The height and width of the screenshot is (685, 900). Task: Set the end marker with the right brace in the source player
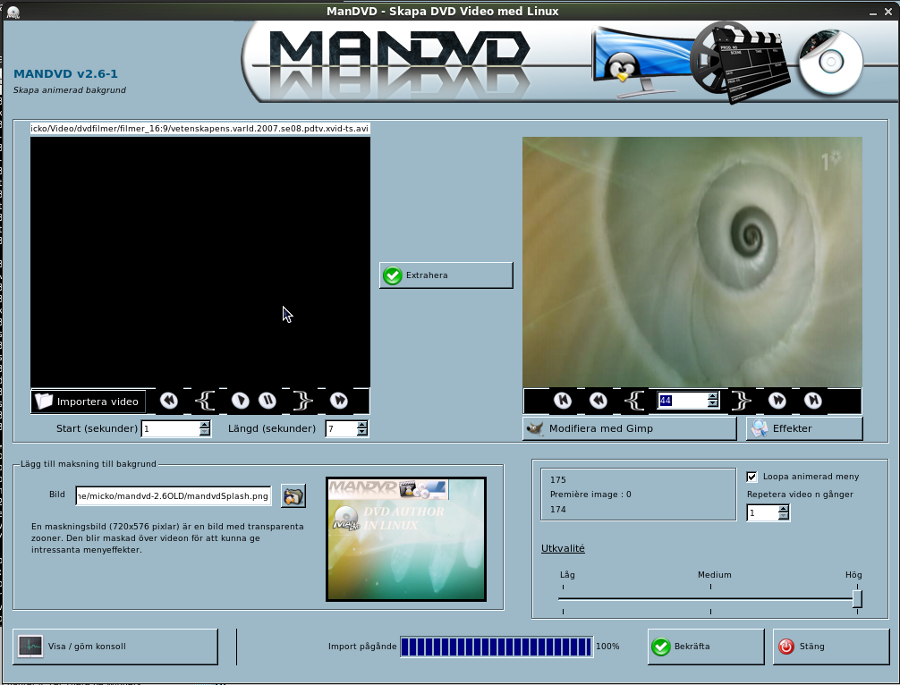coord(302,401)
